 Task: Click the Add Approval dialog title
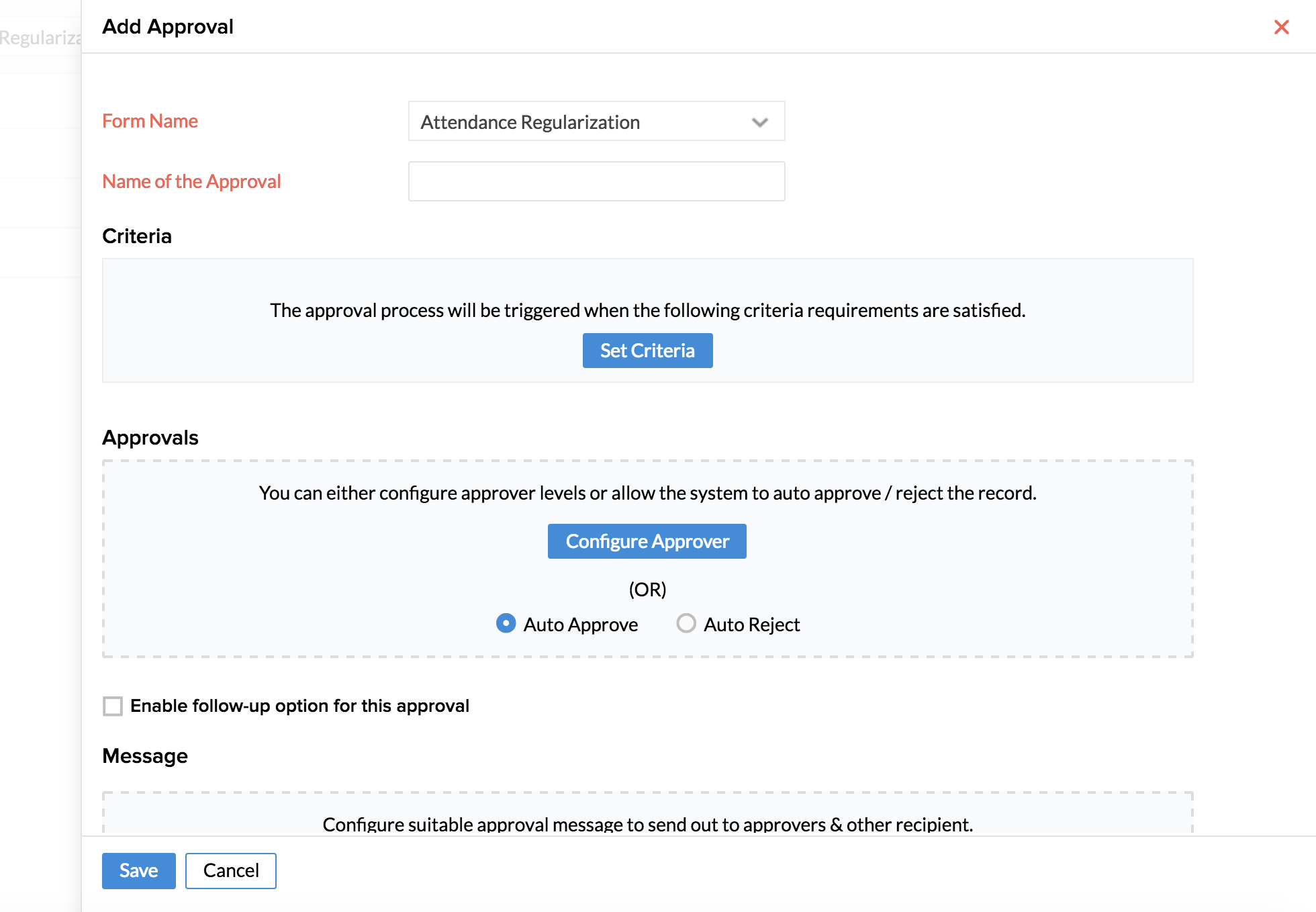[168, 27]
